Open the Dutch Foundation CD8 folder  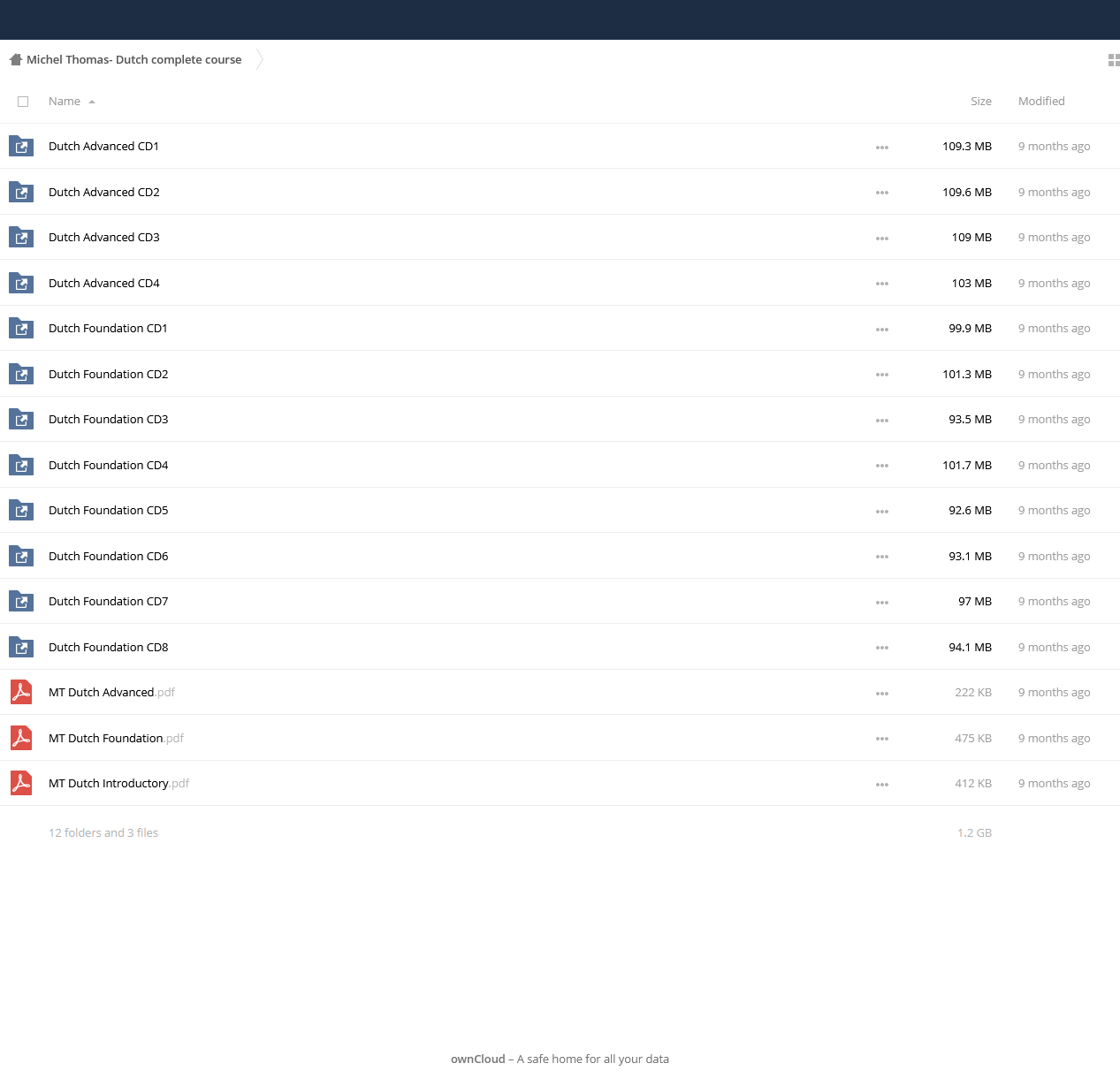tap(108, 647)
